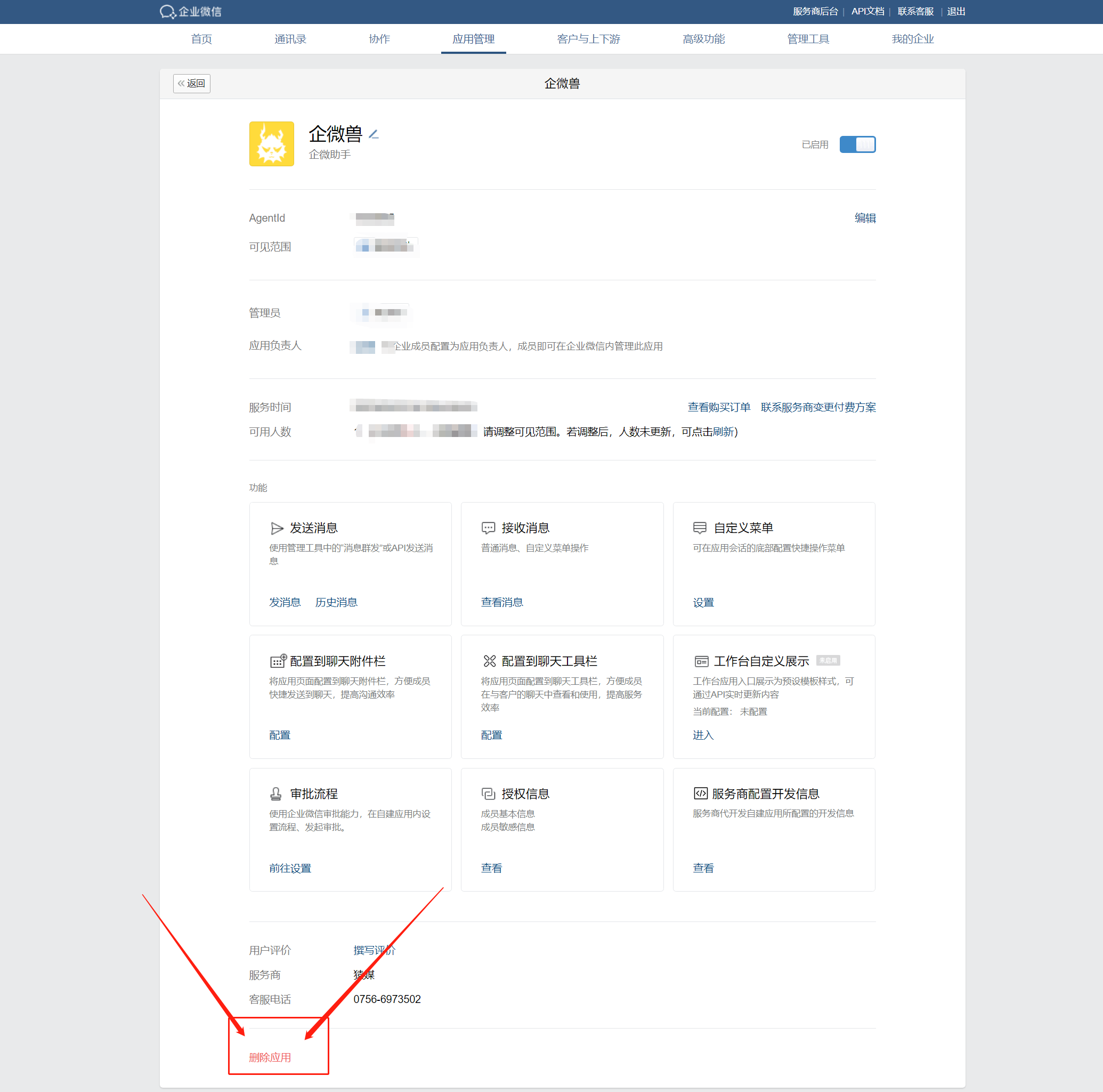Click the red 删除应用 link

[x=270, y=1057]
